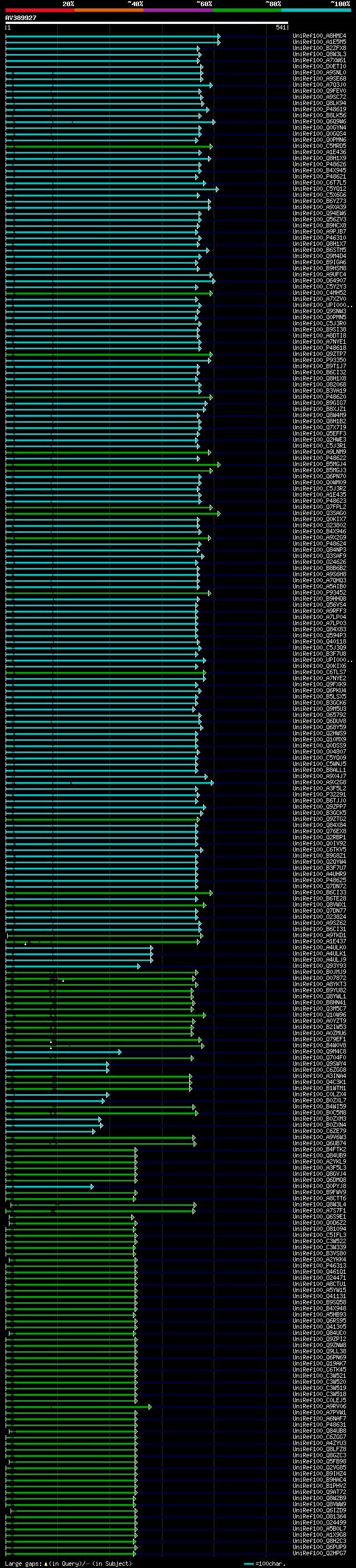Select hit label UniRef100_O81364
The image size is (356, 1568).
pos(319,1516)
